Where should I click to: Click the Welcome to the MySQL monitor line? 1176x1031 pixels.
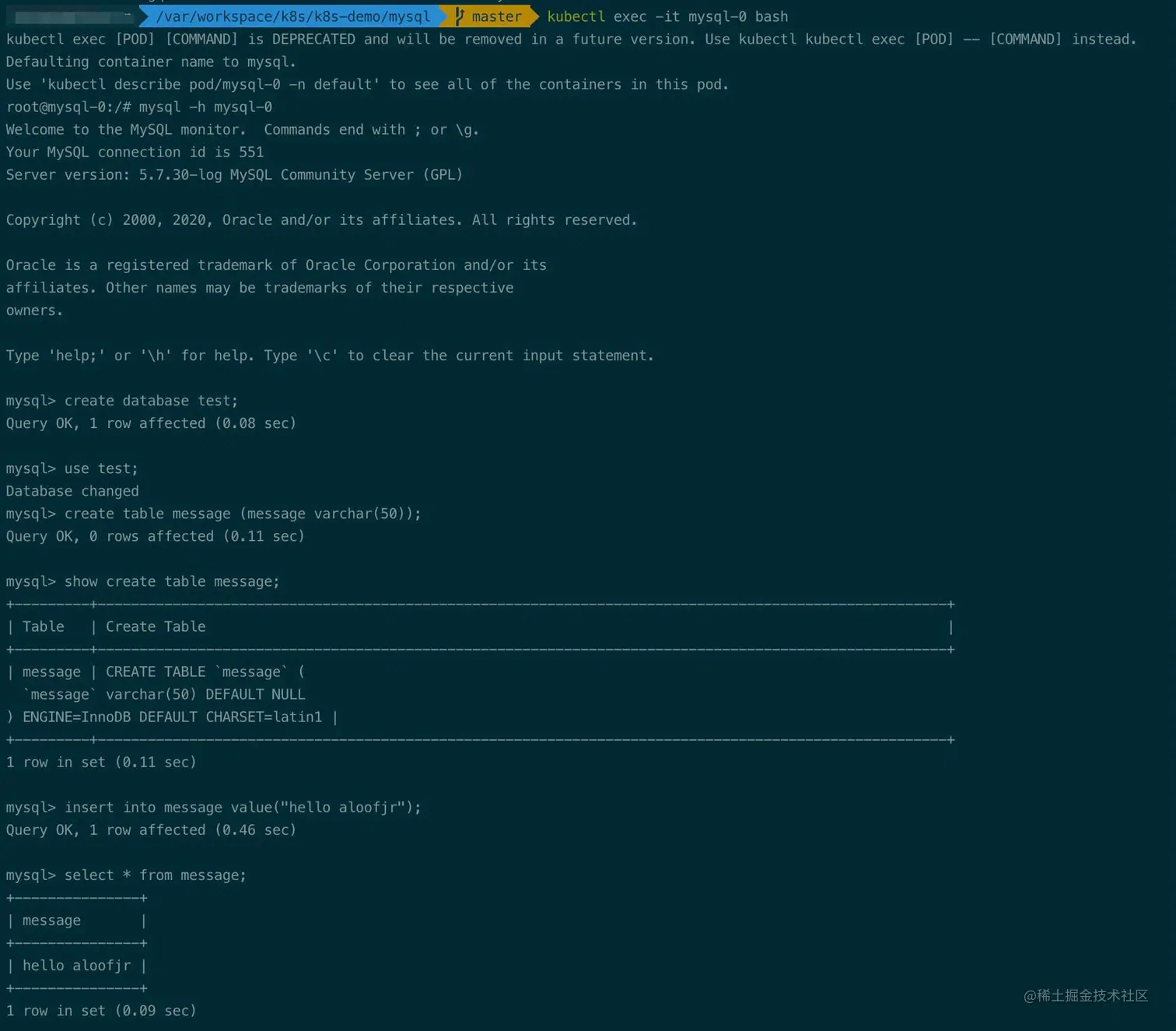click(x=243, y=129)
